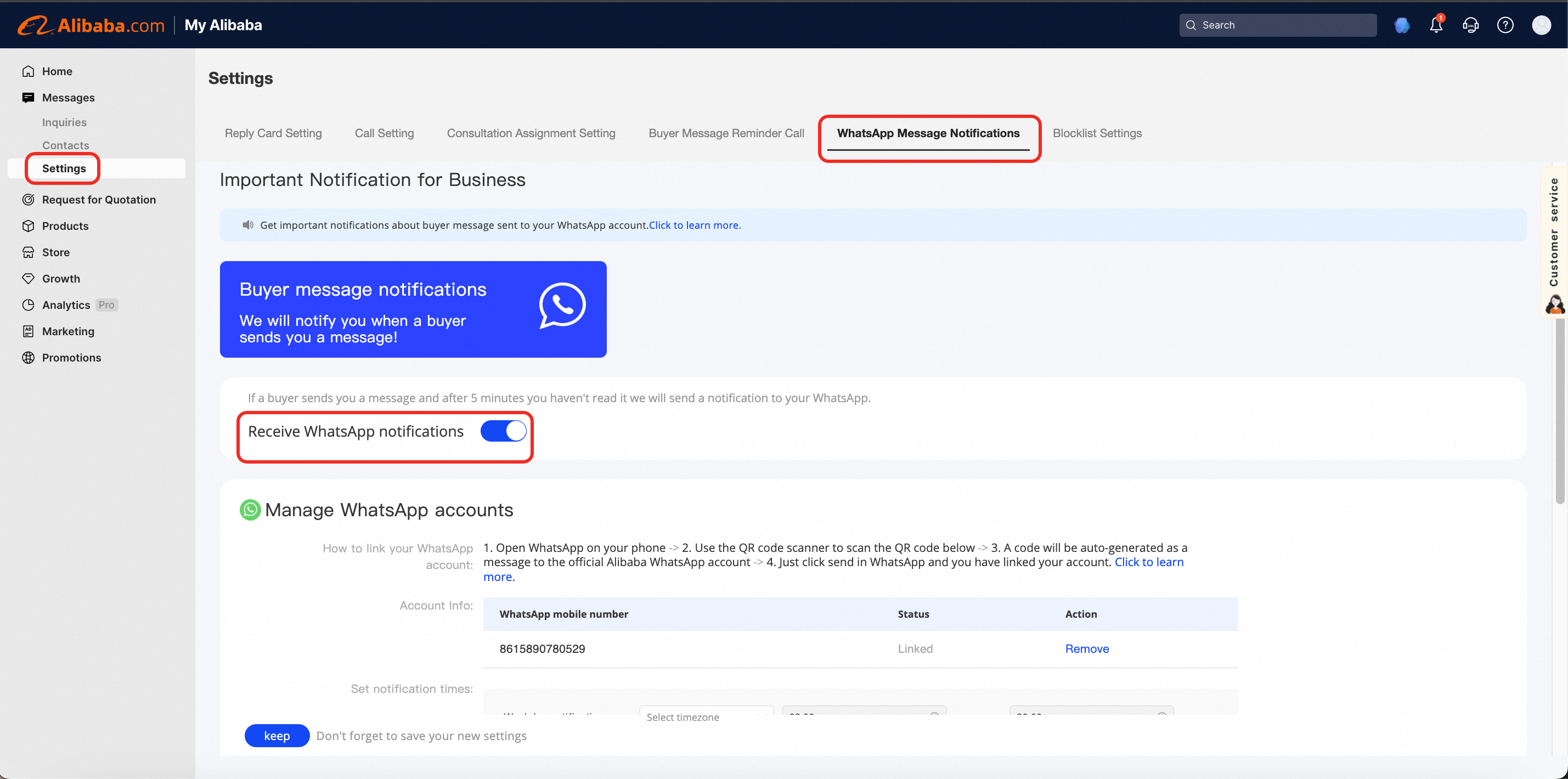1568x779 pixels.
Task: Click the Marketing icon in sidebar
Action: (x=28, y=331)
